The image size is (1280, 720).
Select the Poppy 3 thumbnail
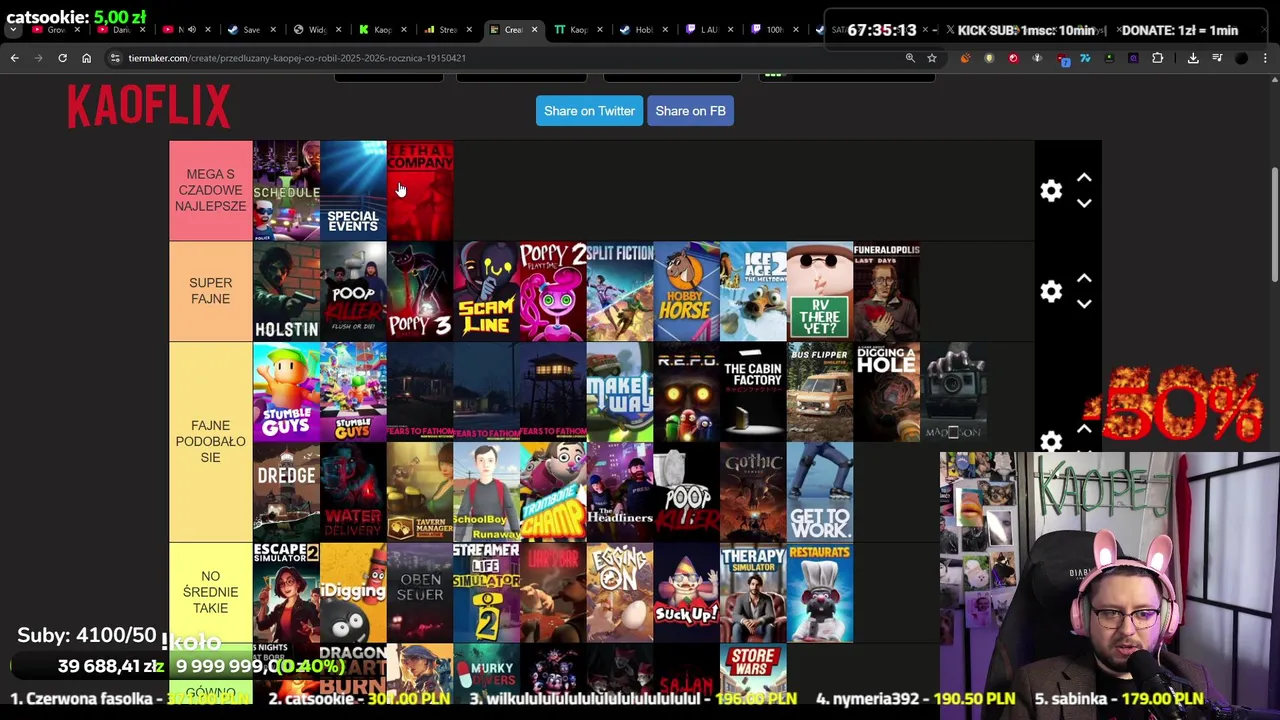(x=420, y=291)
